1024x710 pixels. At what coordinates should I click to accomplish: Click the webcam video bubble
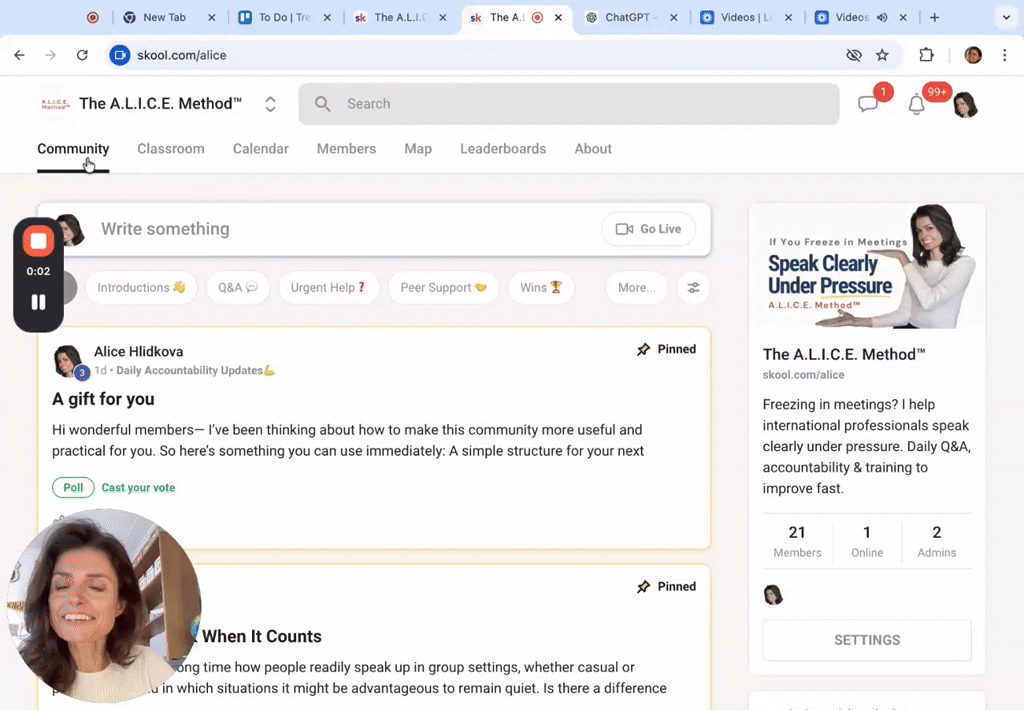104,605
